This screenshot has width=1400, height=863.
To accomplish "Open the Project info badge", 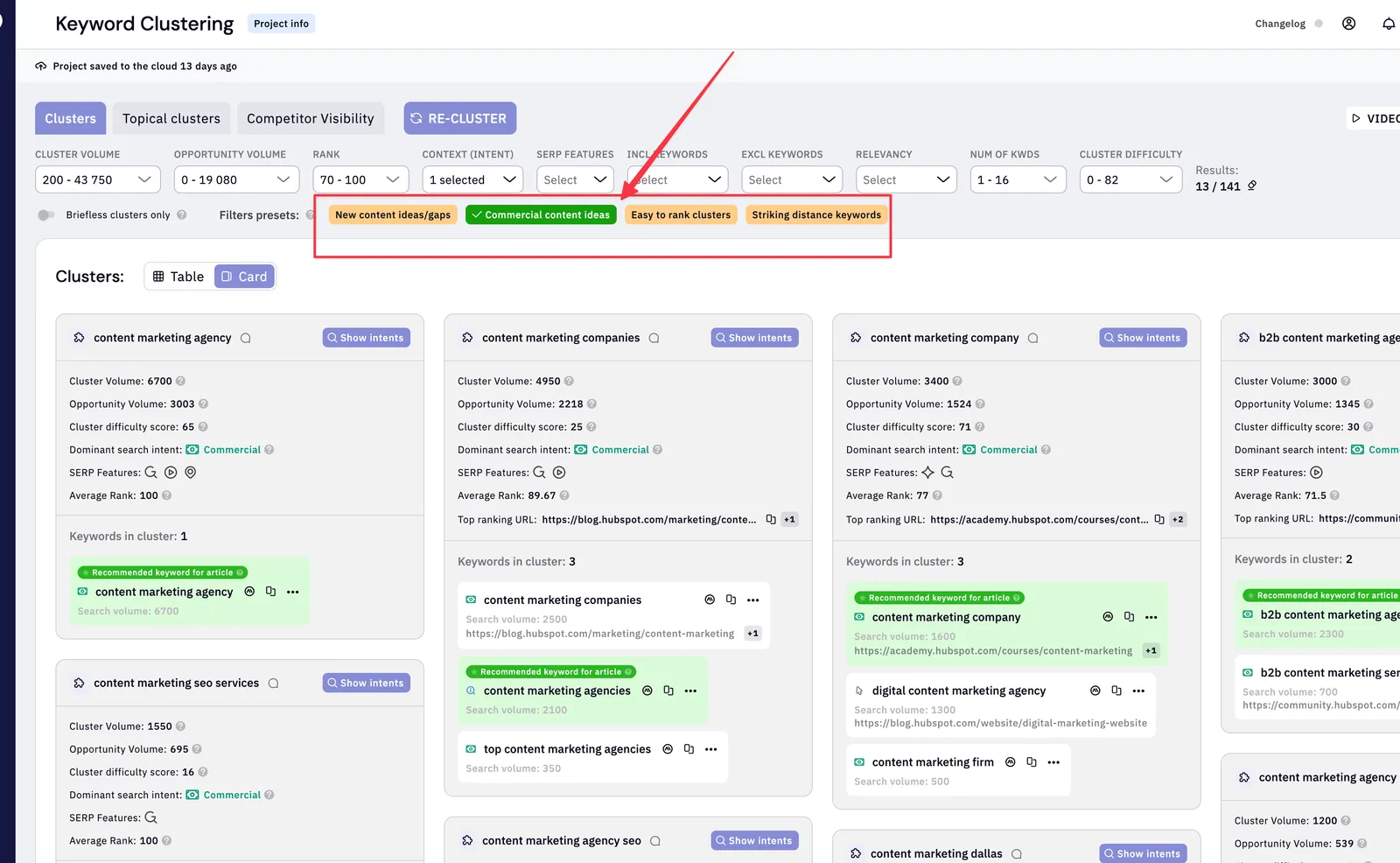I will [281, 24].
